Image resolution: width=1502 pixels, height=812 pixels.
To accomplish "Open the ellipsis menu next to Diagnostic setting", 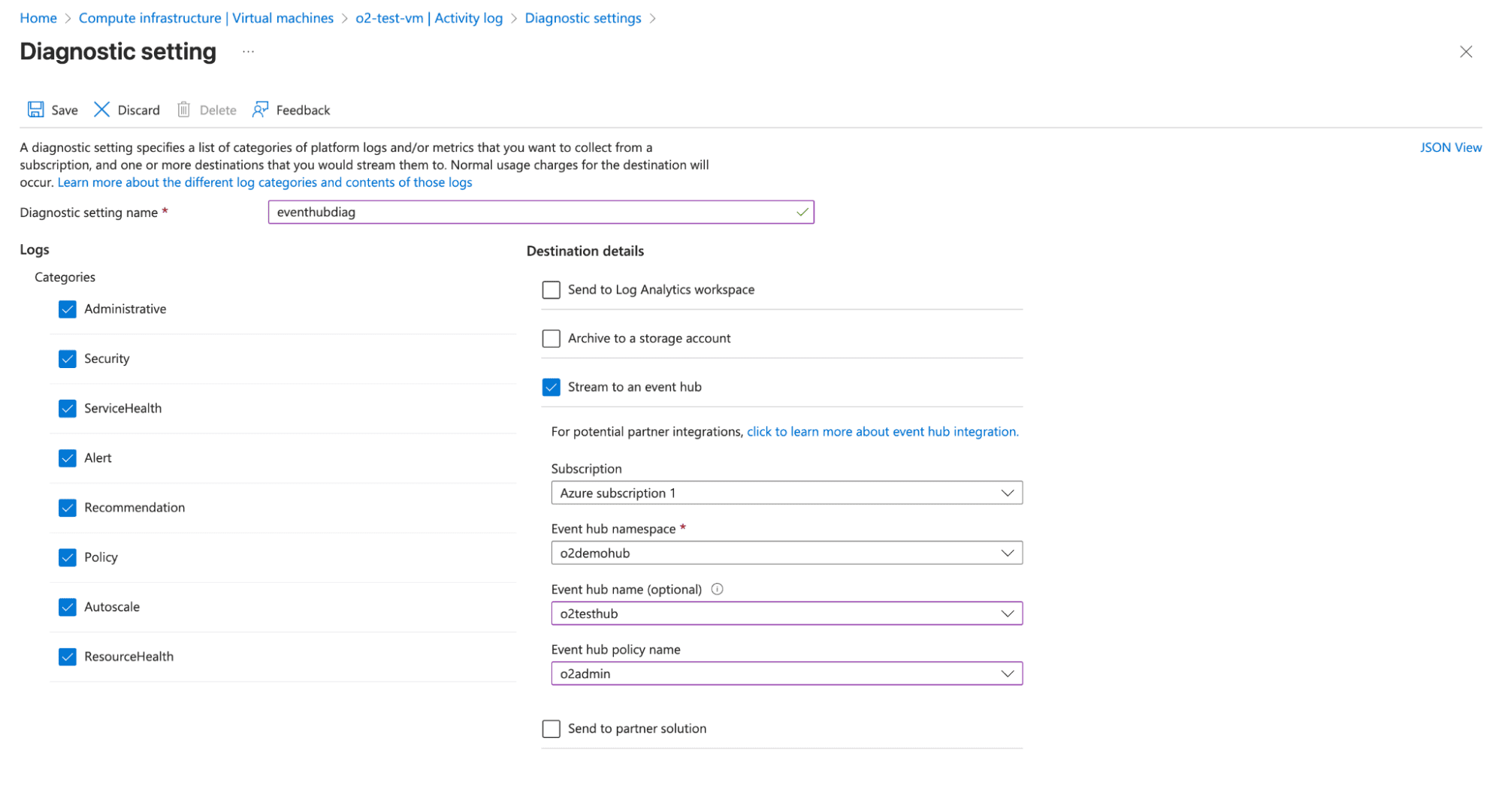I will 248,51.
